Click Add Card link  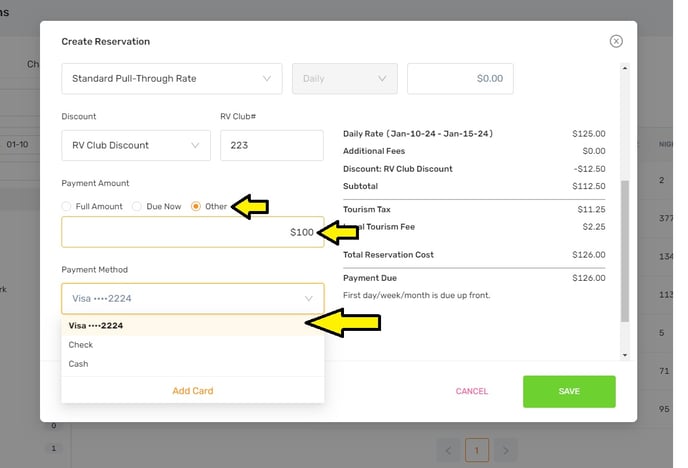[x=192, y=391]
